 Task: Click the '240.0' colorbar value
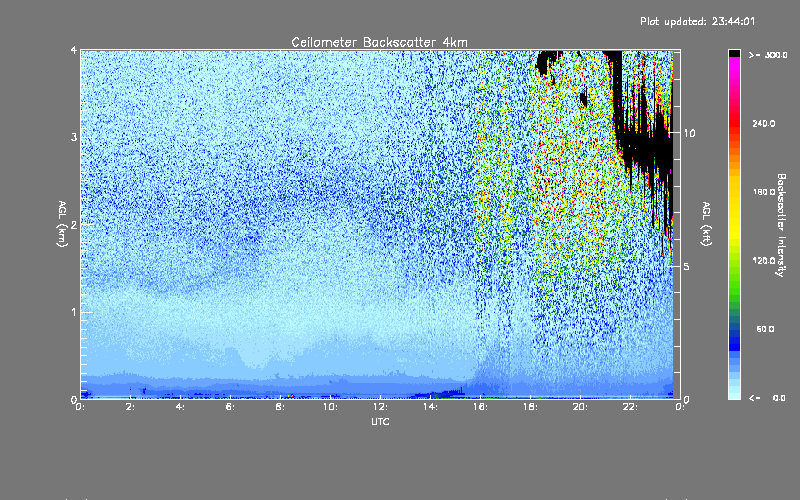click(764, 123)
